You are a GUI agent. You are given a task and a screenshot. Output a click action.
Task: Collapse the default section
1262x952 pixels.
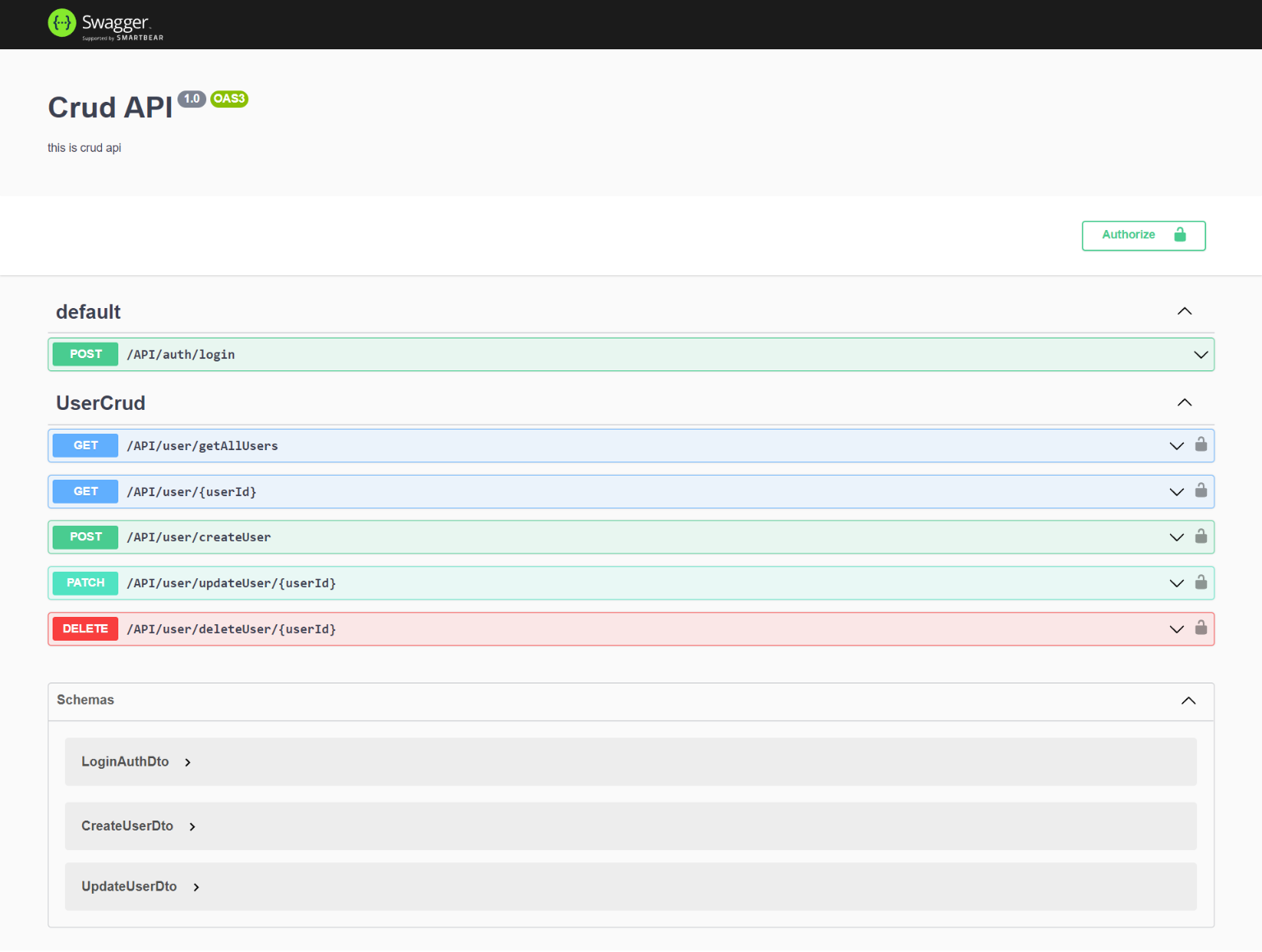point(1184,311)
